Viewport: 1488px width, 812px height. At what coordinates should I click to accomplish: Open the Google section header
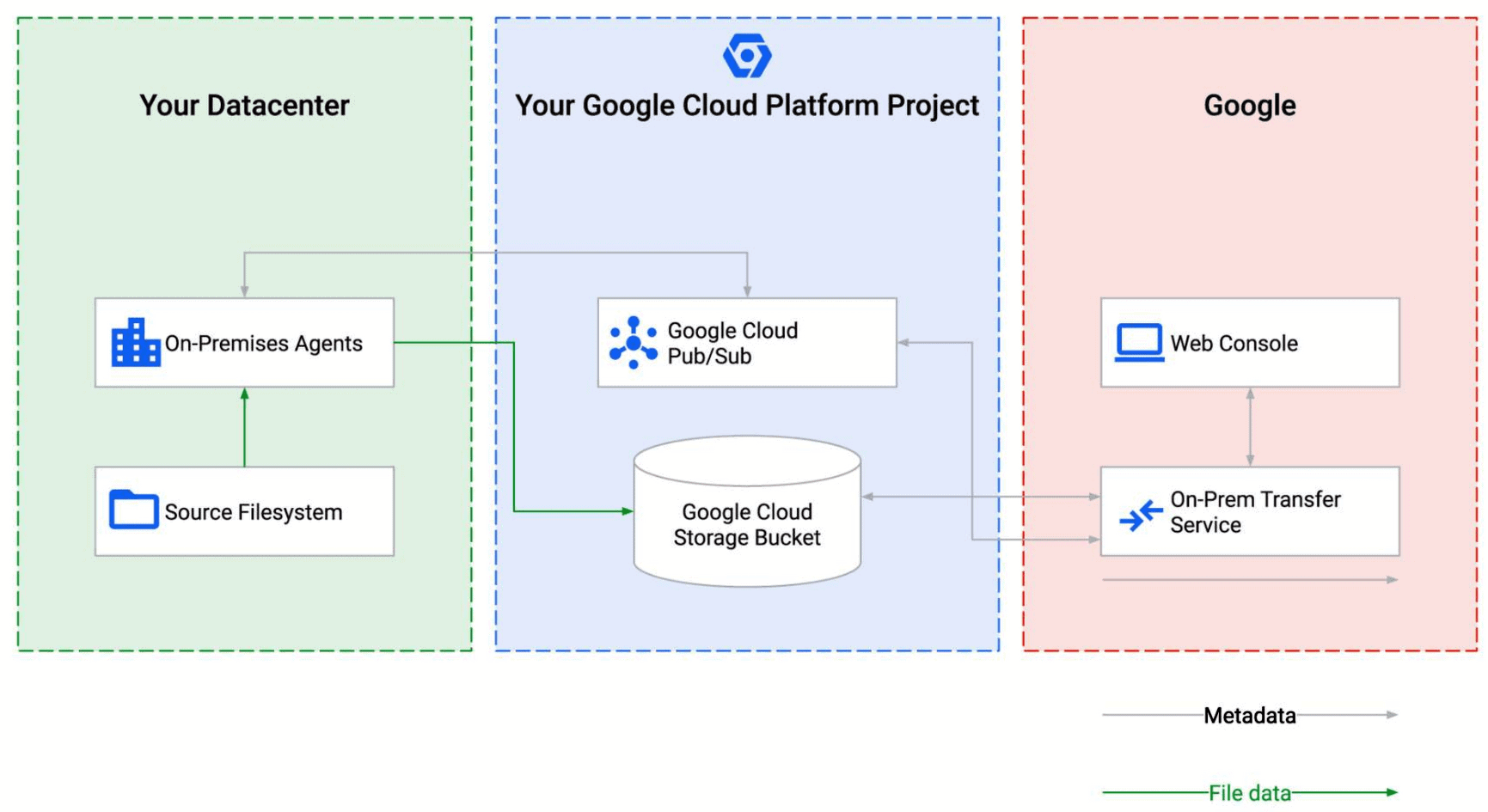coord(1249,106)
